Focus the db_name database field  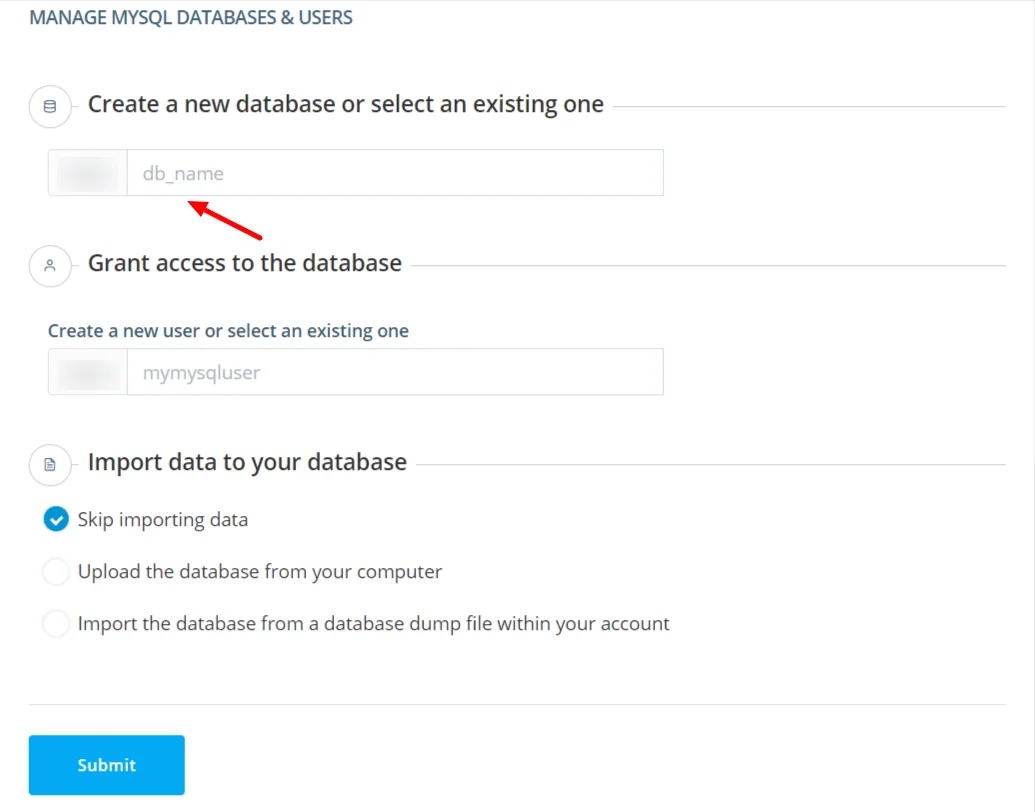pos(394,173)
